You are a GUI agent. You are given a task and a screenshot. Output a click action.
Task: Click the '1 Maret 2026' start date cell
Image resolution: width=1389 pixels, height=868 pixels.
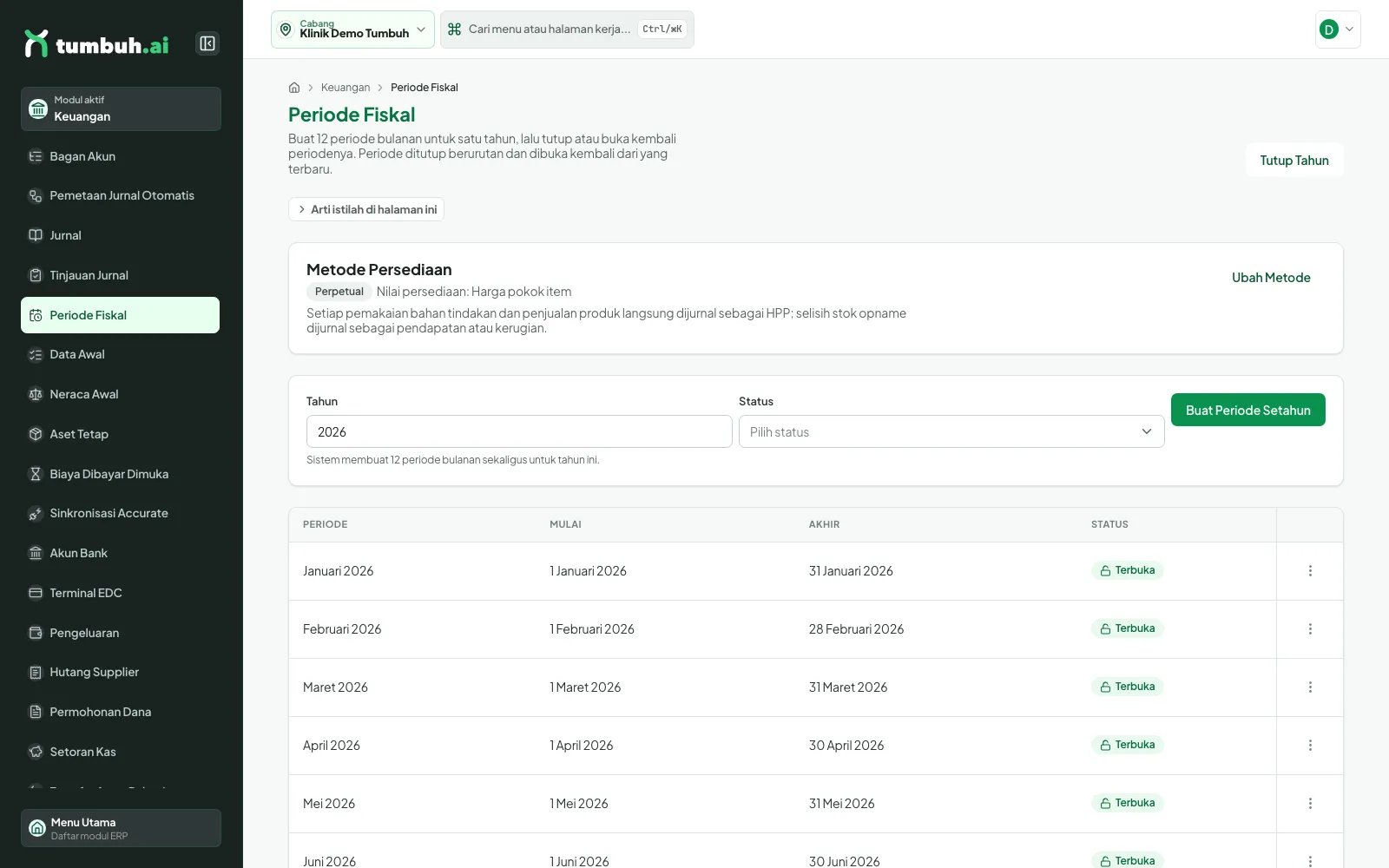coord(585,687)
